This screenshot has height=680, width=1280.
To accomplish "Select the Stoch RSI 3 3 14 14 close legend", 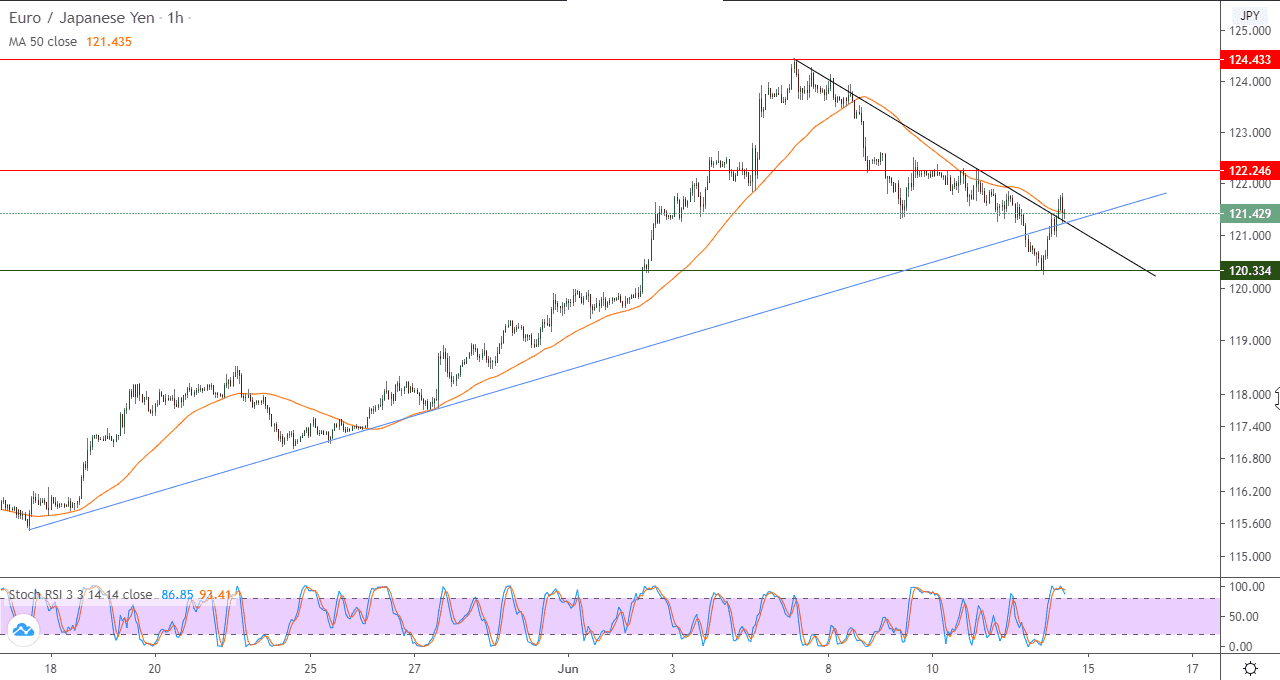I will pos(80,595).
